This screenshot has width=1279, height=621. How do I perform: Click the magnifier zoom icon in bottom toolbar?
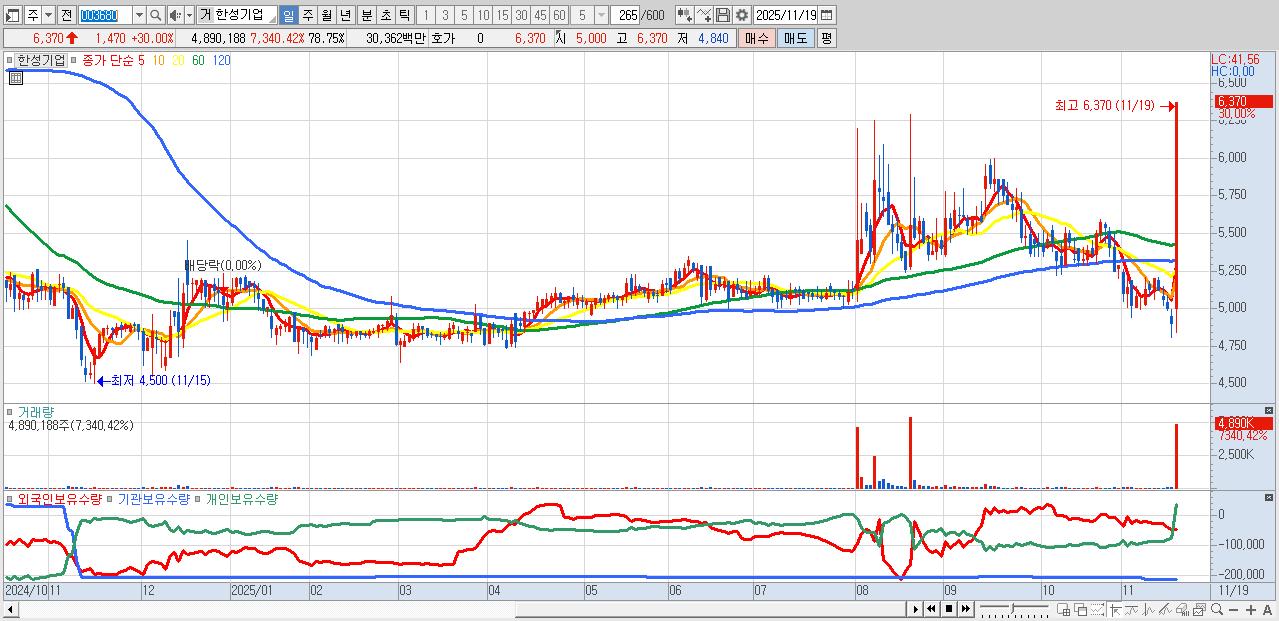click(x=1216, y=609)
